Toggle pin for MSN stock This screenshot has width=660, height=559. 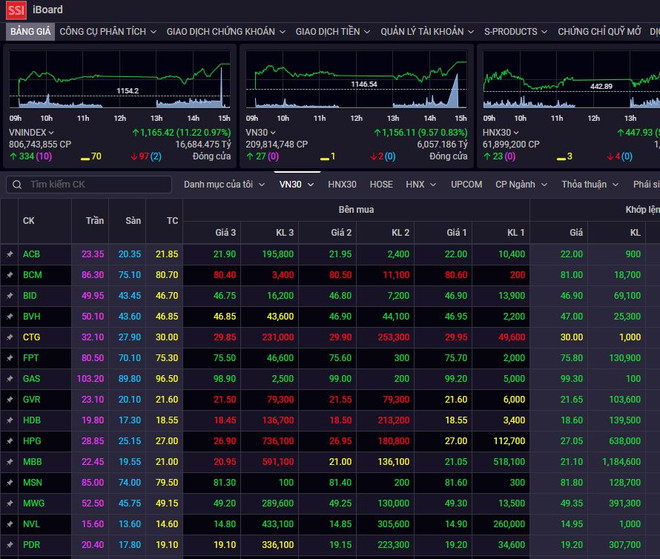coord(10,482)
